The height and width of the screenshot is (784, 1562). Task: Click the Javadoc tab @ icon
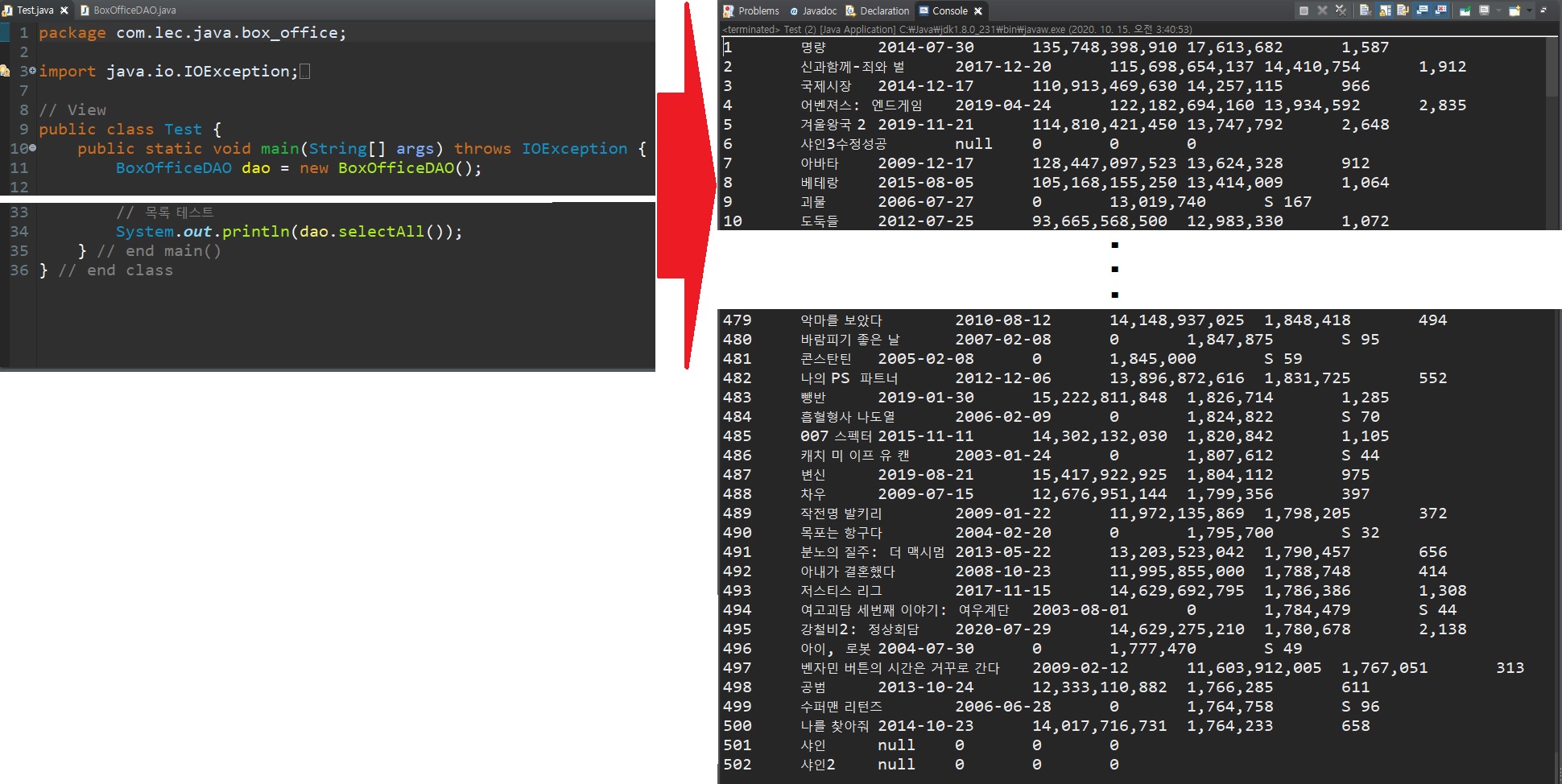pos(794,10)
